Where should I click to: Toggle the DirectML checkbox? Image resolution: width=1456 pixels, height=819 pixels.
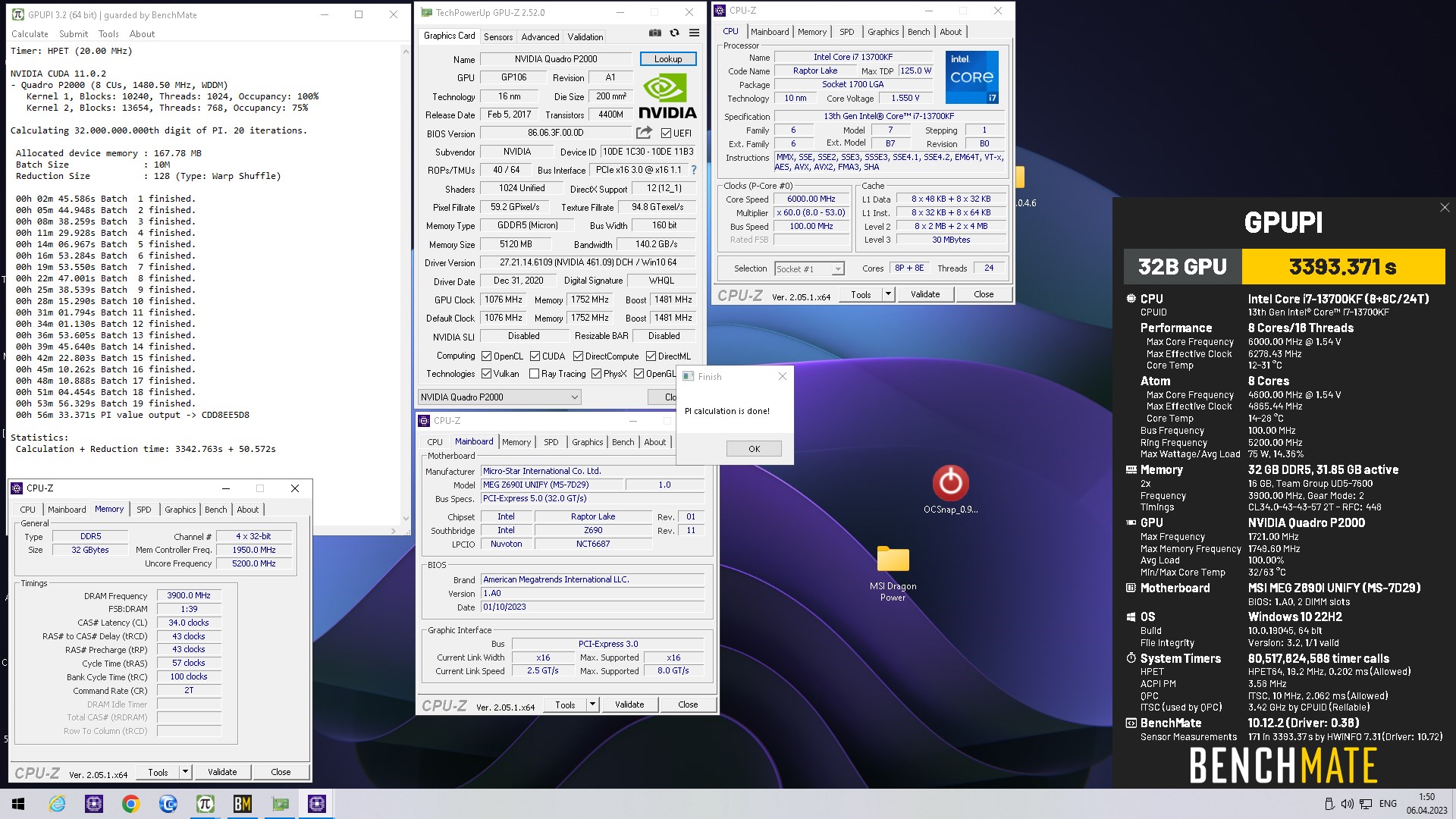(x=651, y=356)
